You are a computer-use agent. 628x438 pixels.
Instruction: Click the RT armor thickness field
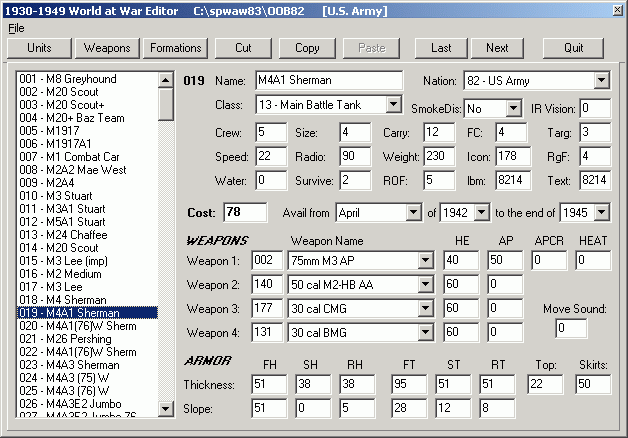(497, 384)
